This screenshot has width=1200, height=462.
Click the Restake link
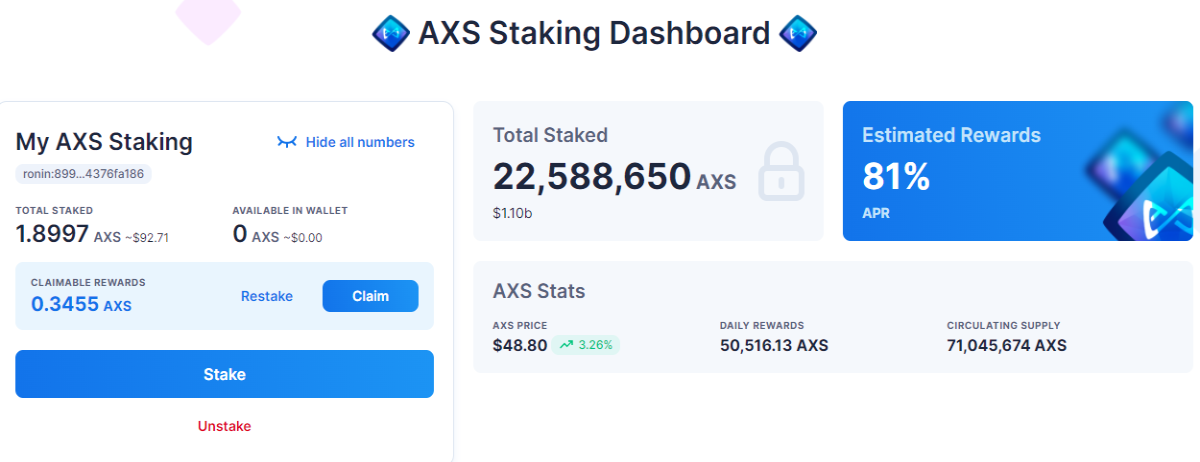(267, 296)
